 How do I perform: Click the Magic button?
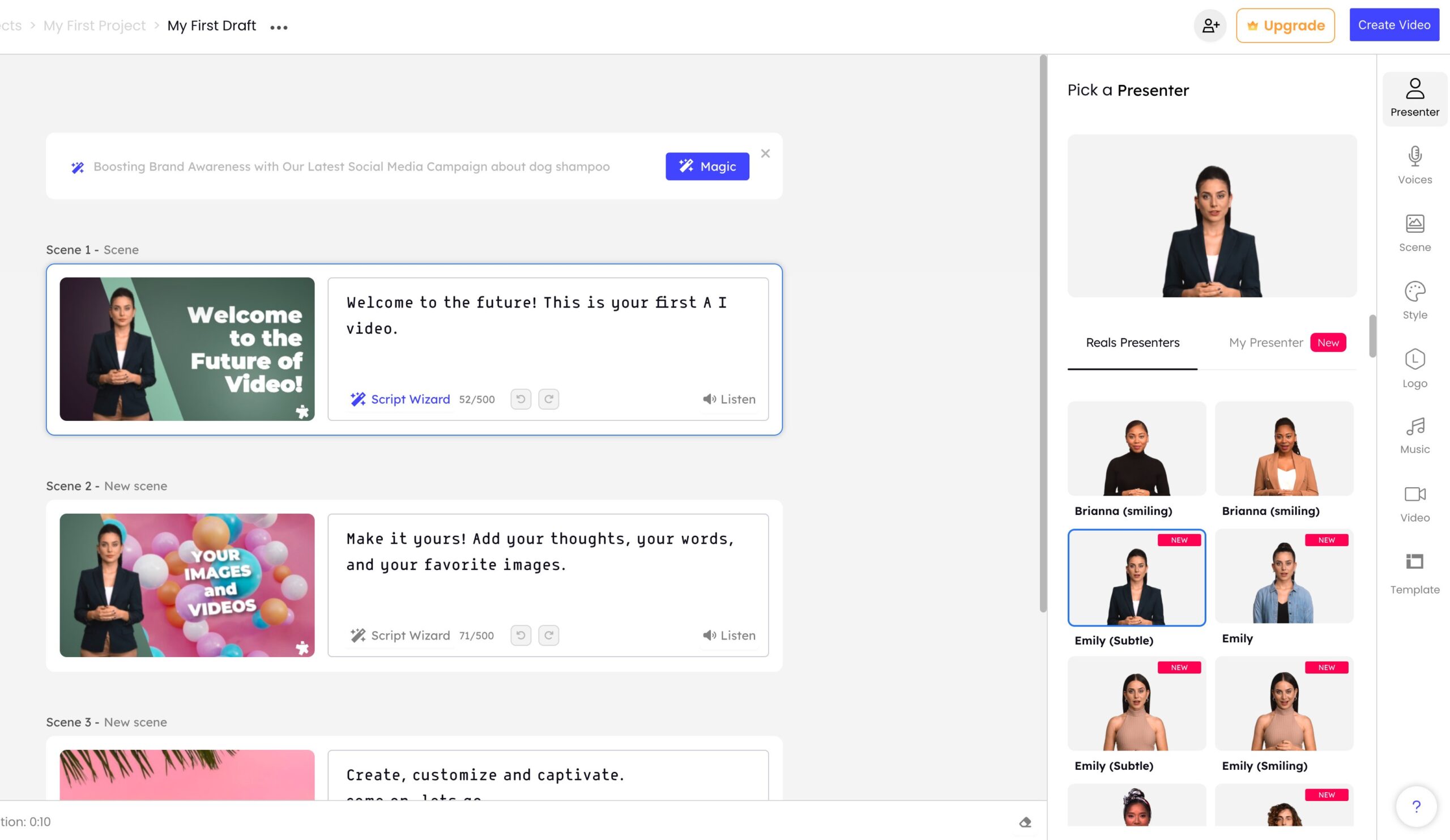pyautogui.click(x=707, y=166)
